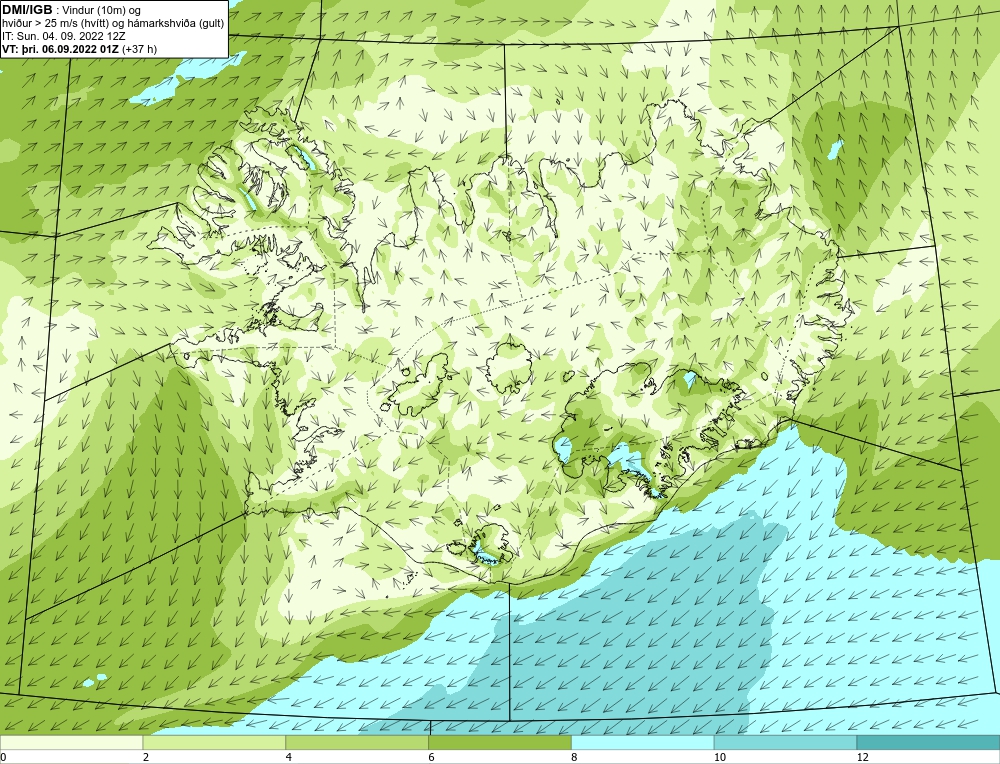Click the 2–4 m/s light green legend swatch
Viewport: 1000px width, 764px height.
point(214,742)
